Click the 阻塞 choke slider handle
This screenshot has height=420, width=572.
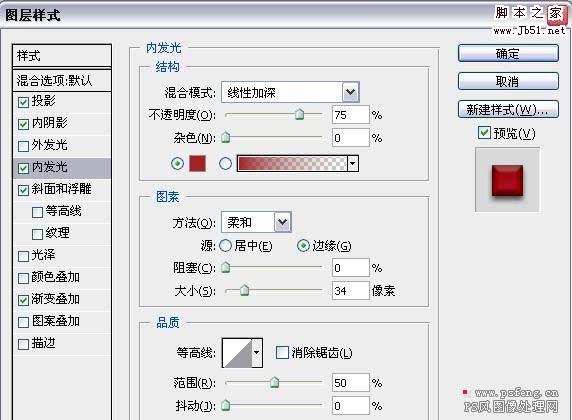tap(226, 267)
